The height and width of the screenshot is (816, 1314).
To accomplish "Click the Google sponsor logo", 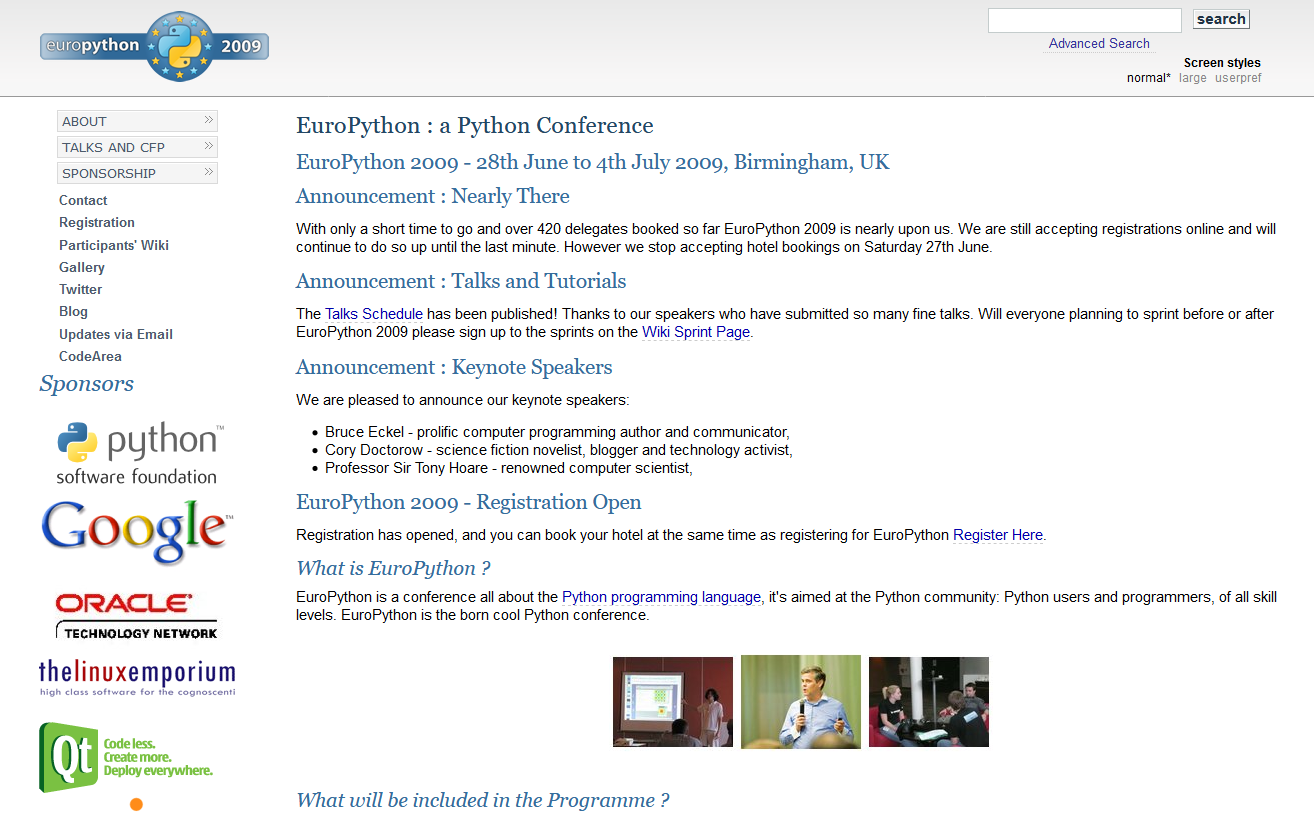I will click(137, 531).
